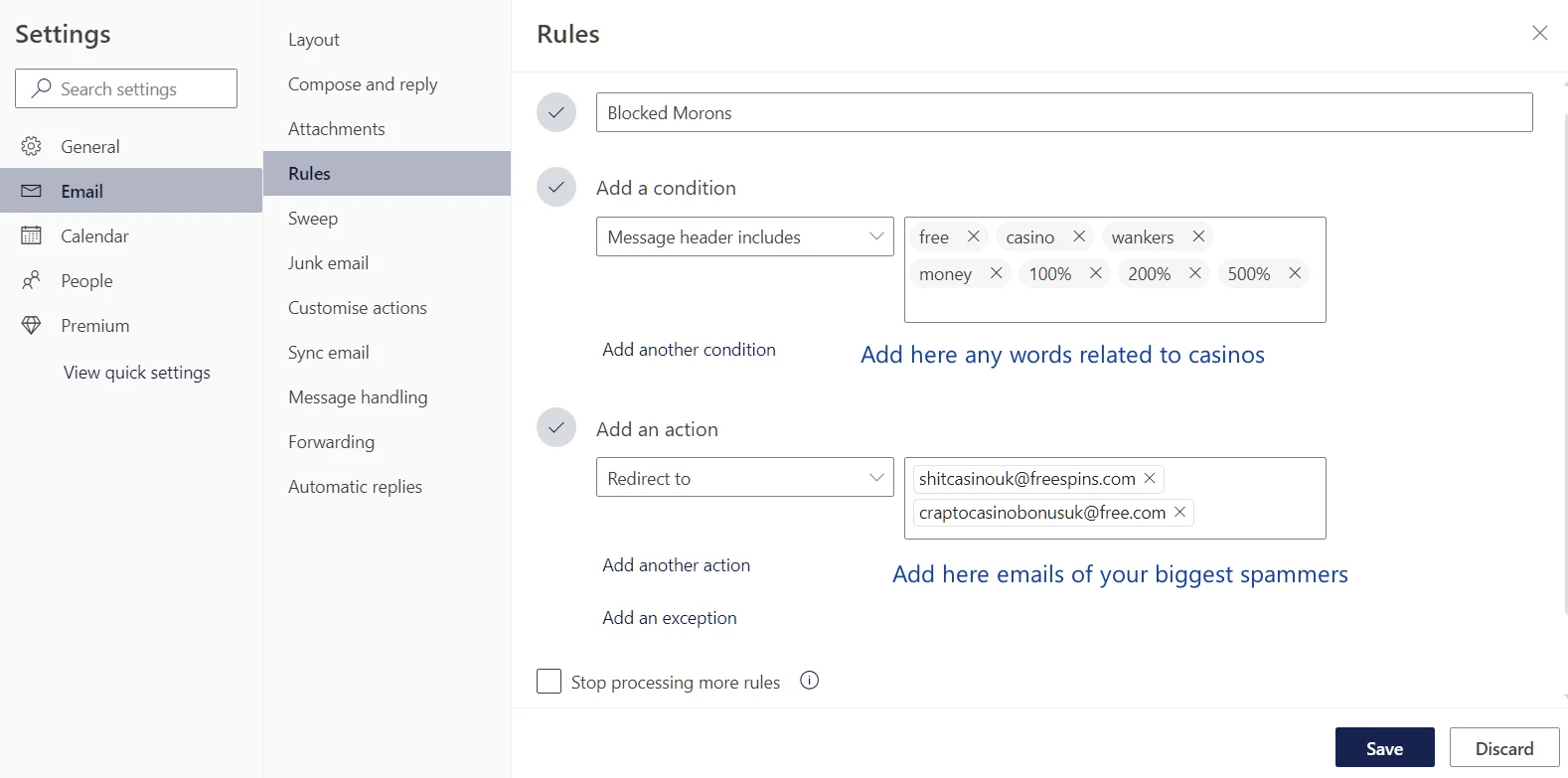The height and width of the screenshot is (778, 1568).
Task: Discard the rule changes
Action: click(1504, 747)
